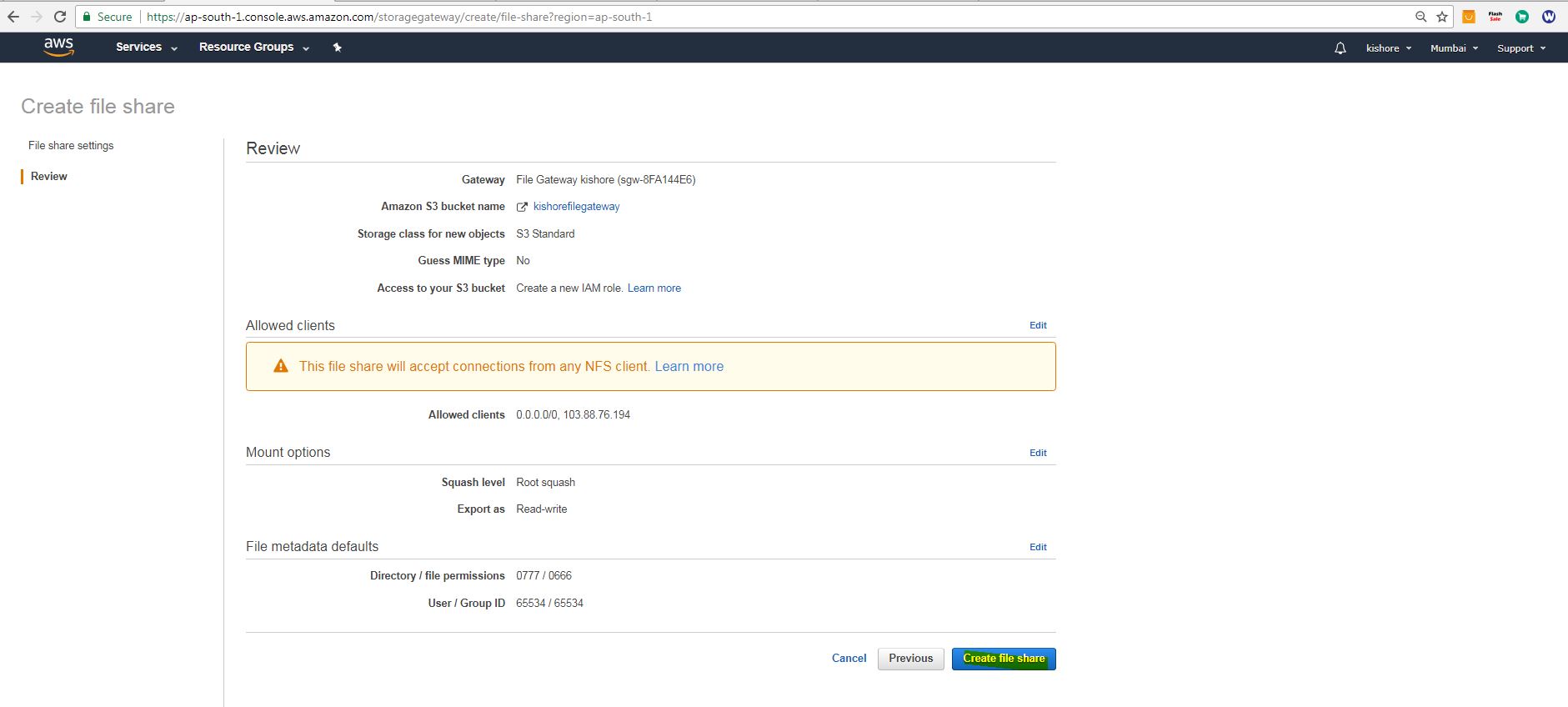Click the browser reload icon

pyautogui.click(x=60, y=17)
